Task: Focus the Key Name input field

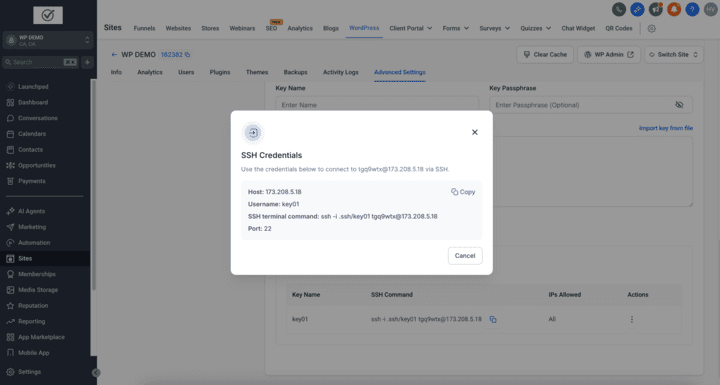Action: tap(377, 105)
